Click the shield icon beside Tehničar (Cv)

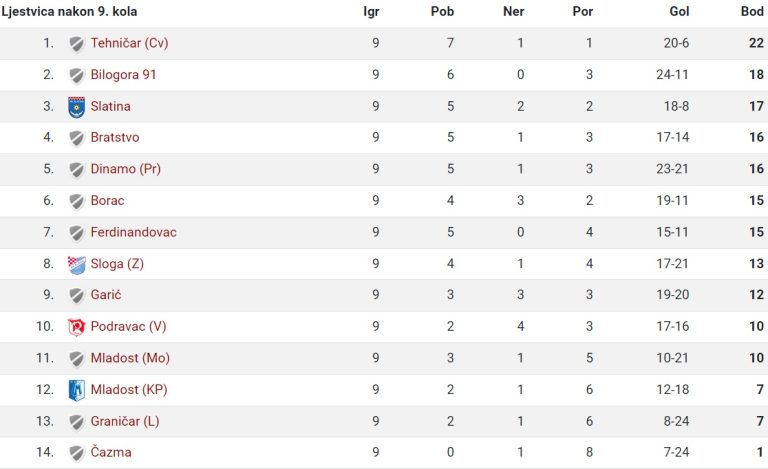76,44
